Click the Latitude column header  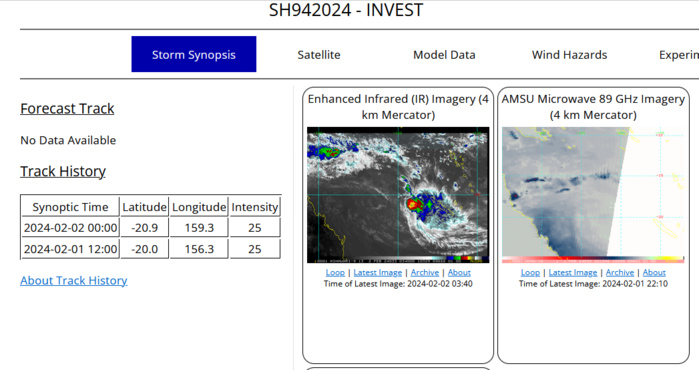click(144, 207)
